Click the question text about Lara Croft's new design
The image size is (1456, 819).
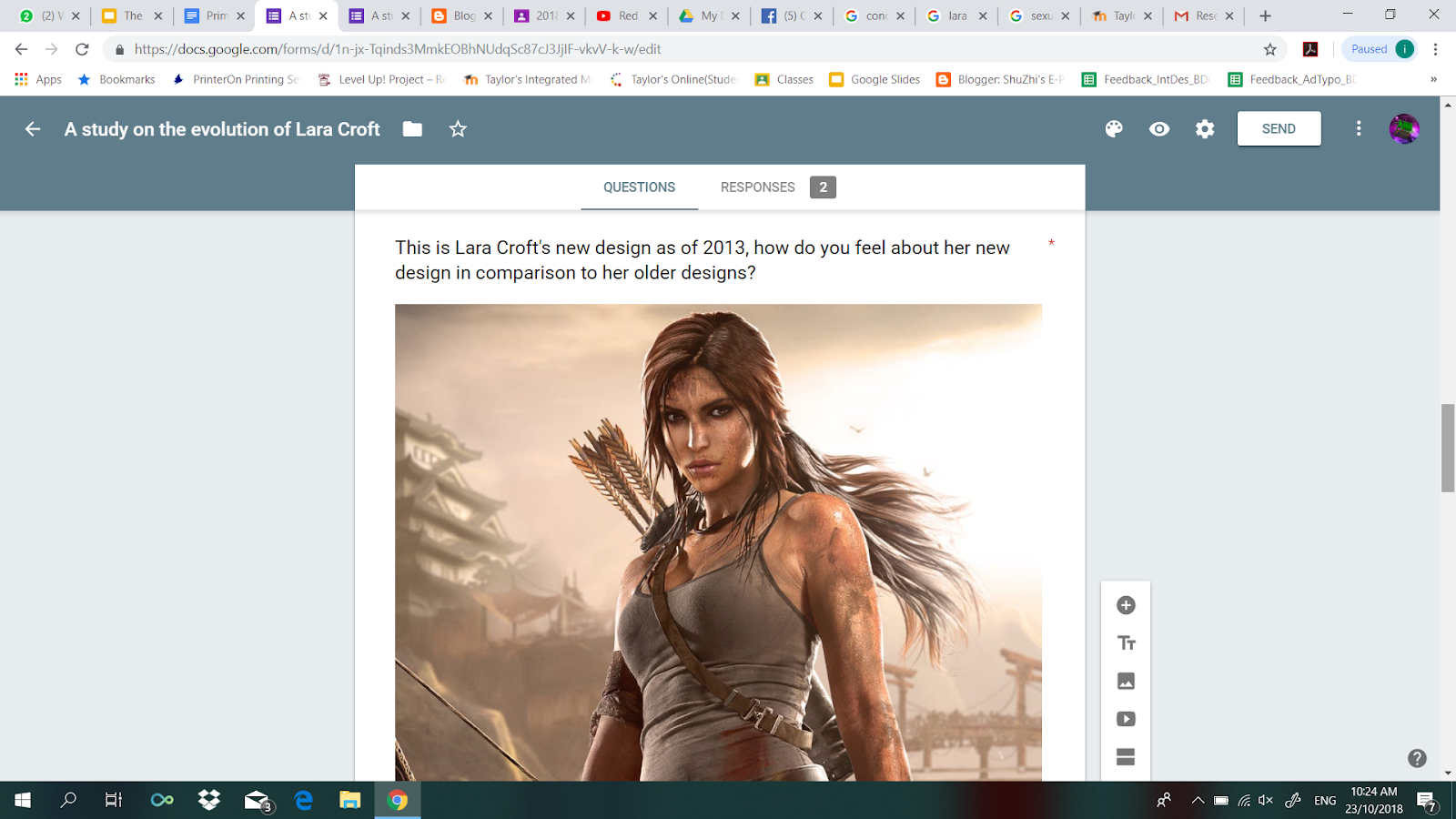[703, 260]
